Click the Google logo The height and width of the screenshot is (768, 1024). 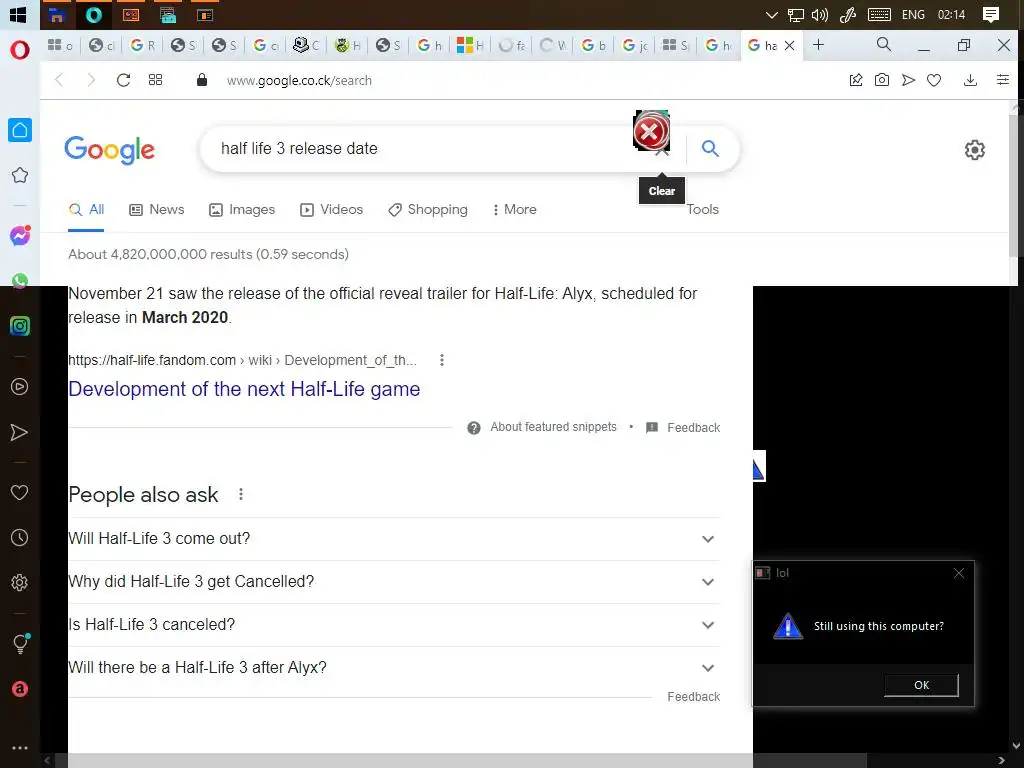click(109, 150)
